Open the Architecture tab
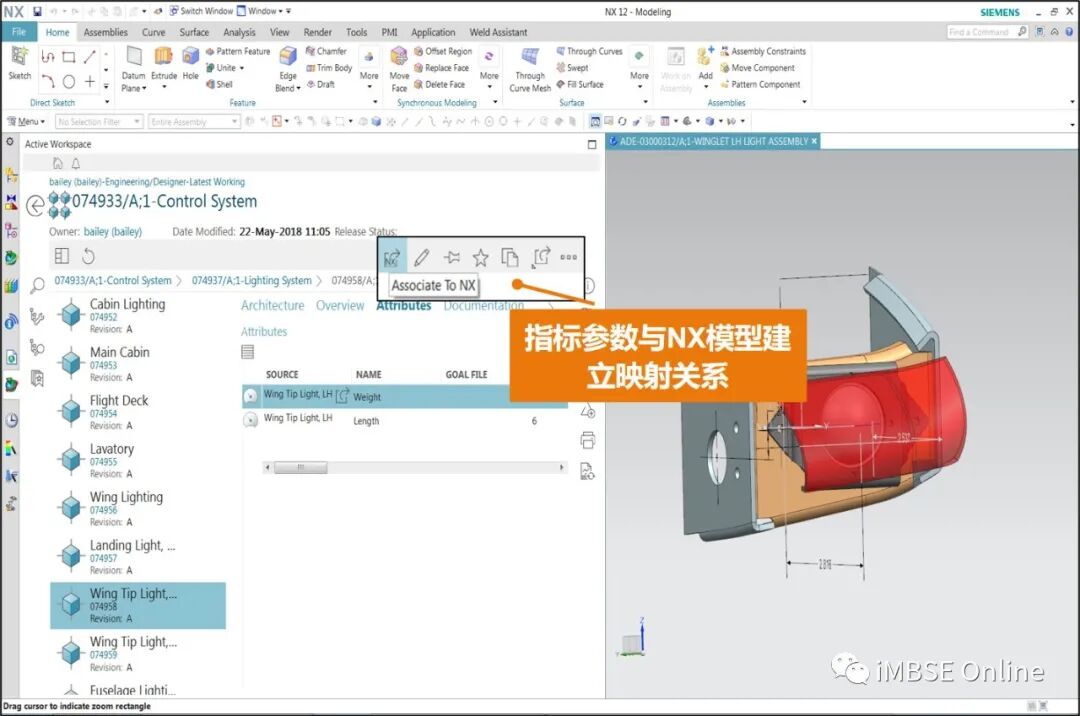This screenshot has height=716, width=1080. pos(272,306)
